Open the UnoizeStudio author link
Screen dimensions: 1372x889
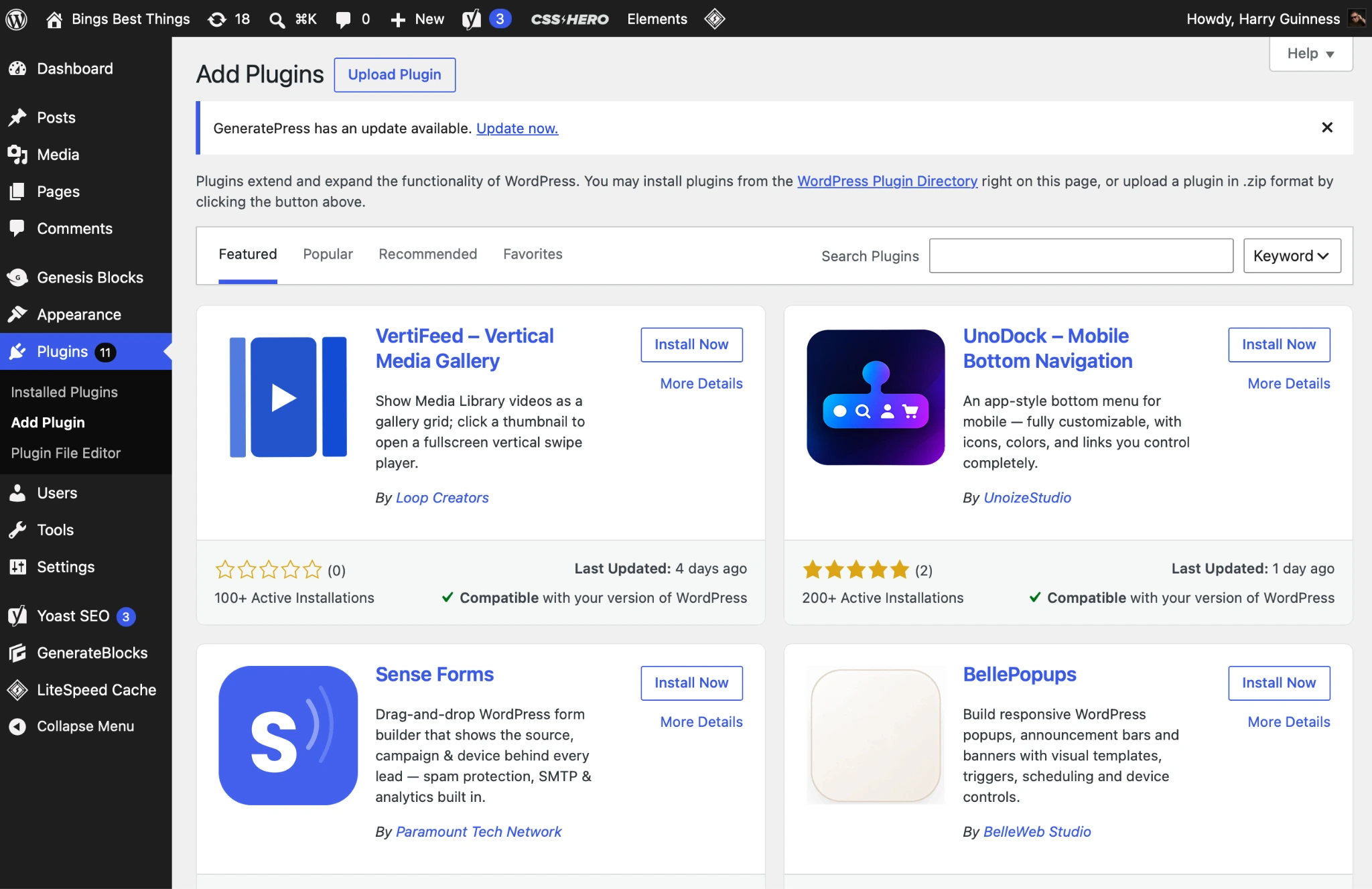pos(1027,498)
